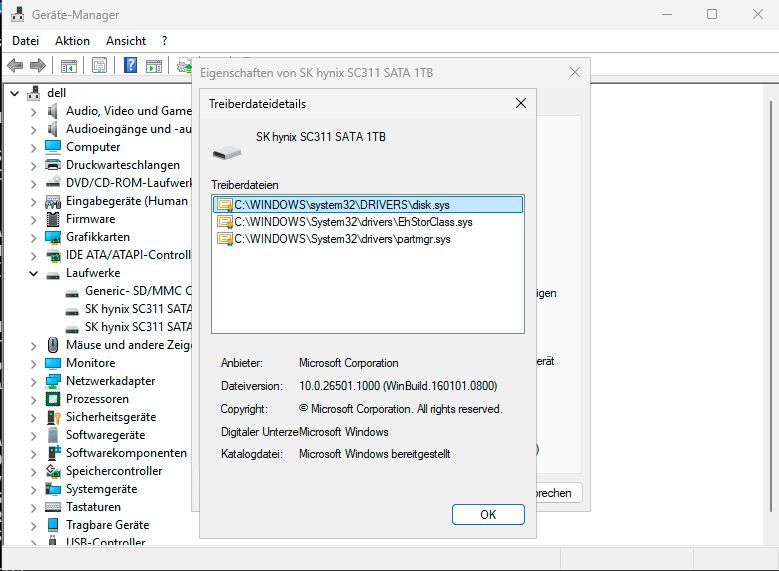The image size is (779, 571).
Task: Click the Druckwarteschlangen printer icon
Action: click(x=53, y=165)
